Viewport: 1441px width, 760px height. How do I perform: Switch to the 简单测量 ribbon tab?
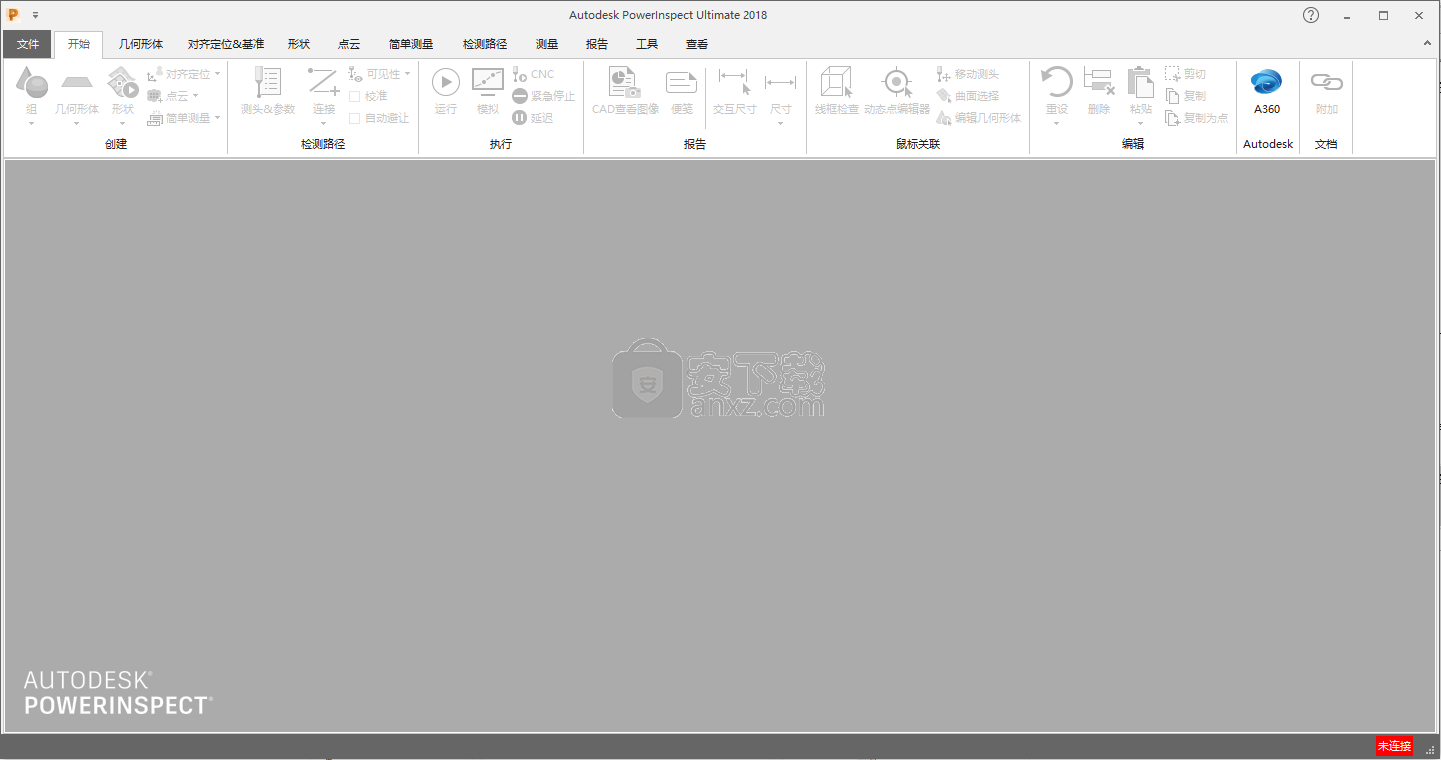(411, 44)
